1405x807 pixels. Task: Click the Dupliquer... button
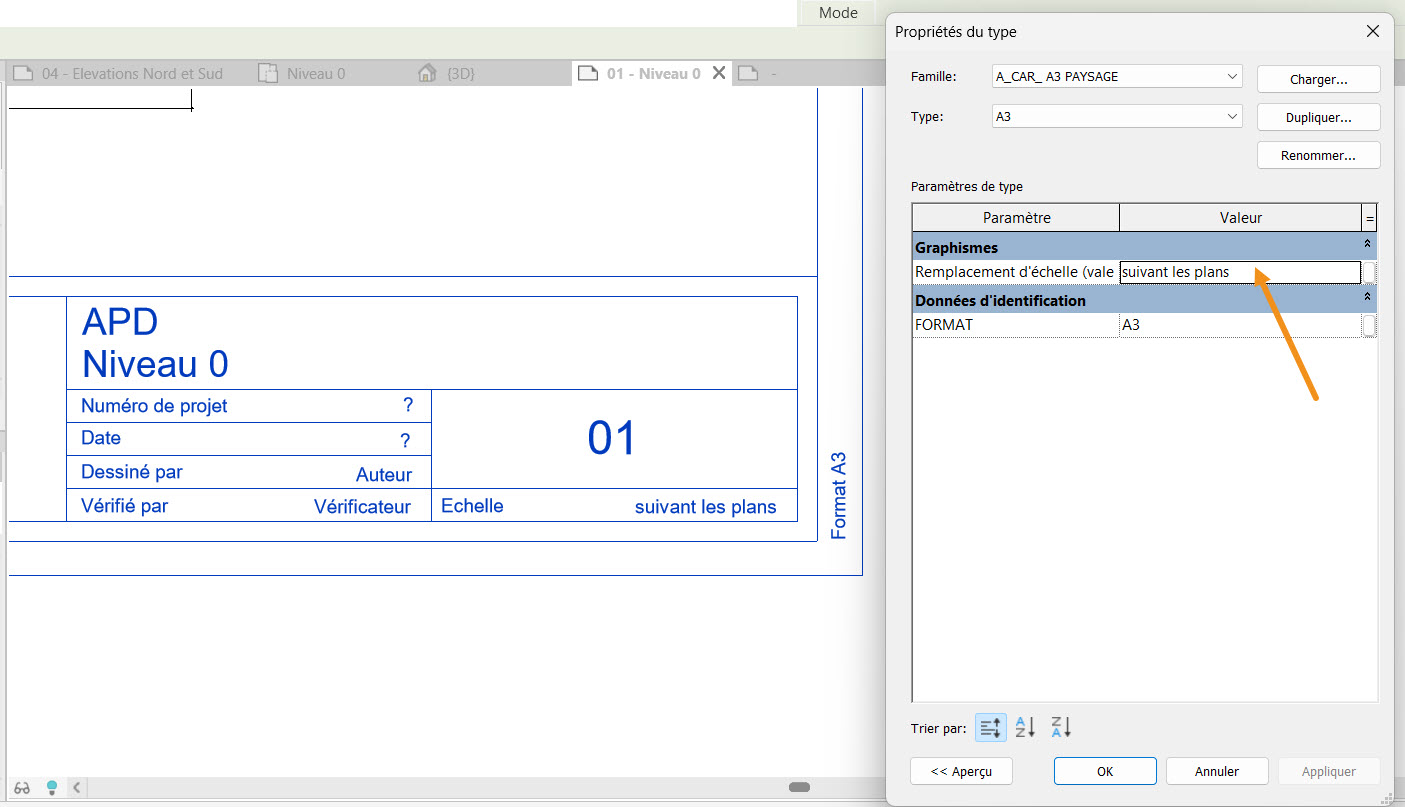tap(1318, 117)
